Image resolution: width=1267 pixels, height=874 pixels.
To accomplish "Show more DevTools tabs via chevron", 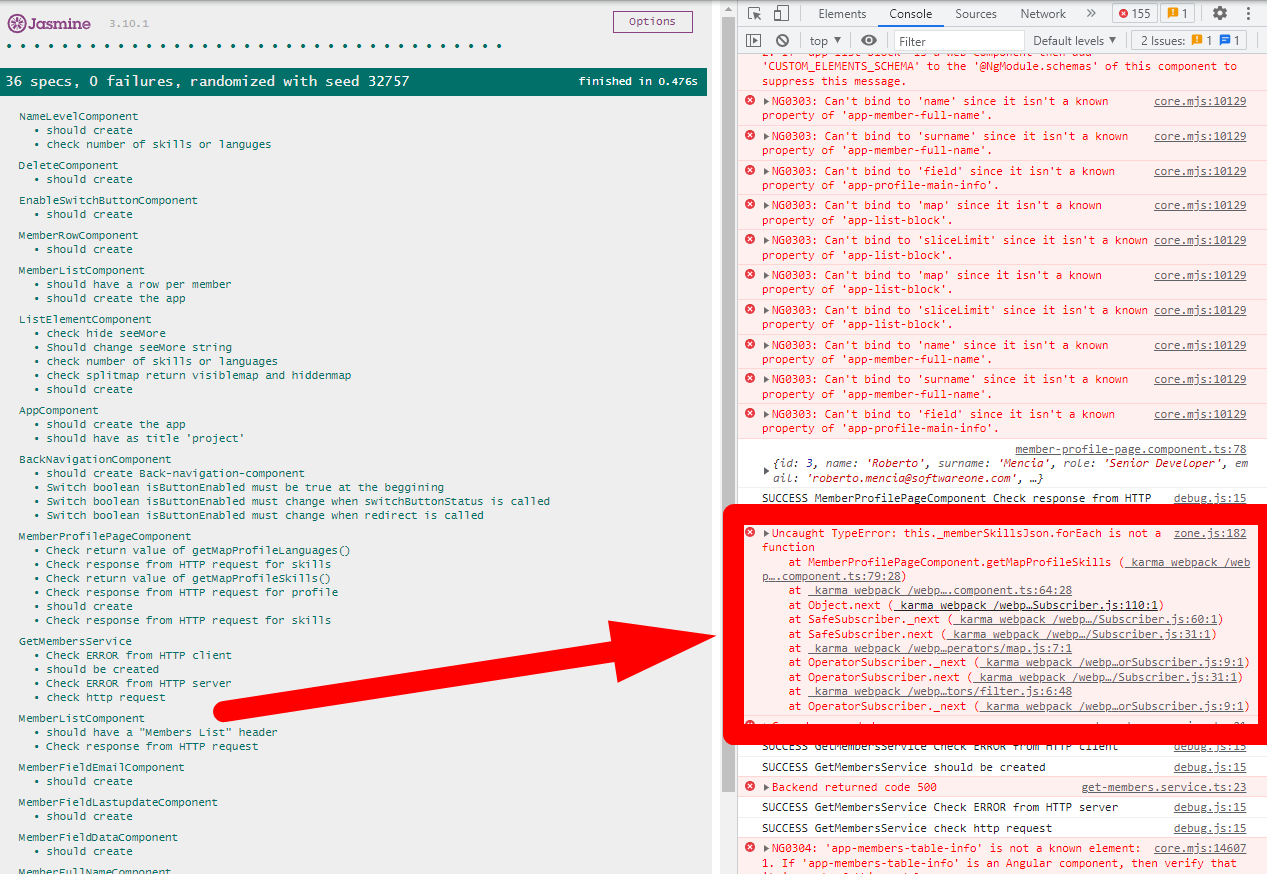I will (1090, 14).
